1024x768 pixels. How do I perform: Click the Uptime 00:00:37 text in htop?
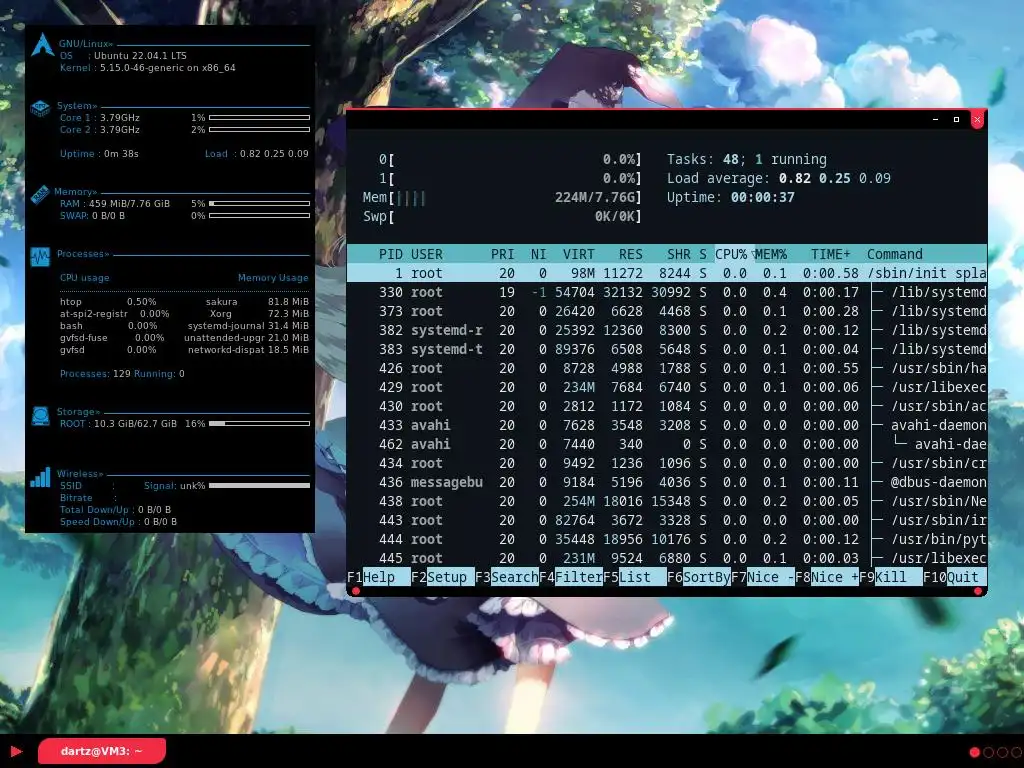click(x=731, y=197)
